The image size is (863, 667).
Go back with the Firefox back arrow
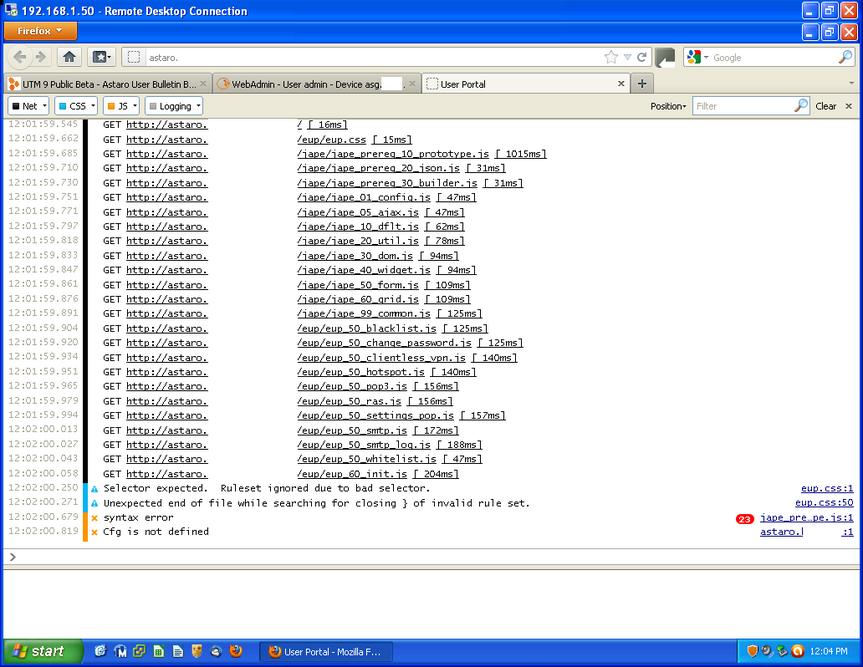(x=20, y=57)
